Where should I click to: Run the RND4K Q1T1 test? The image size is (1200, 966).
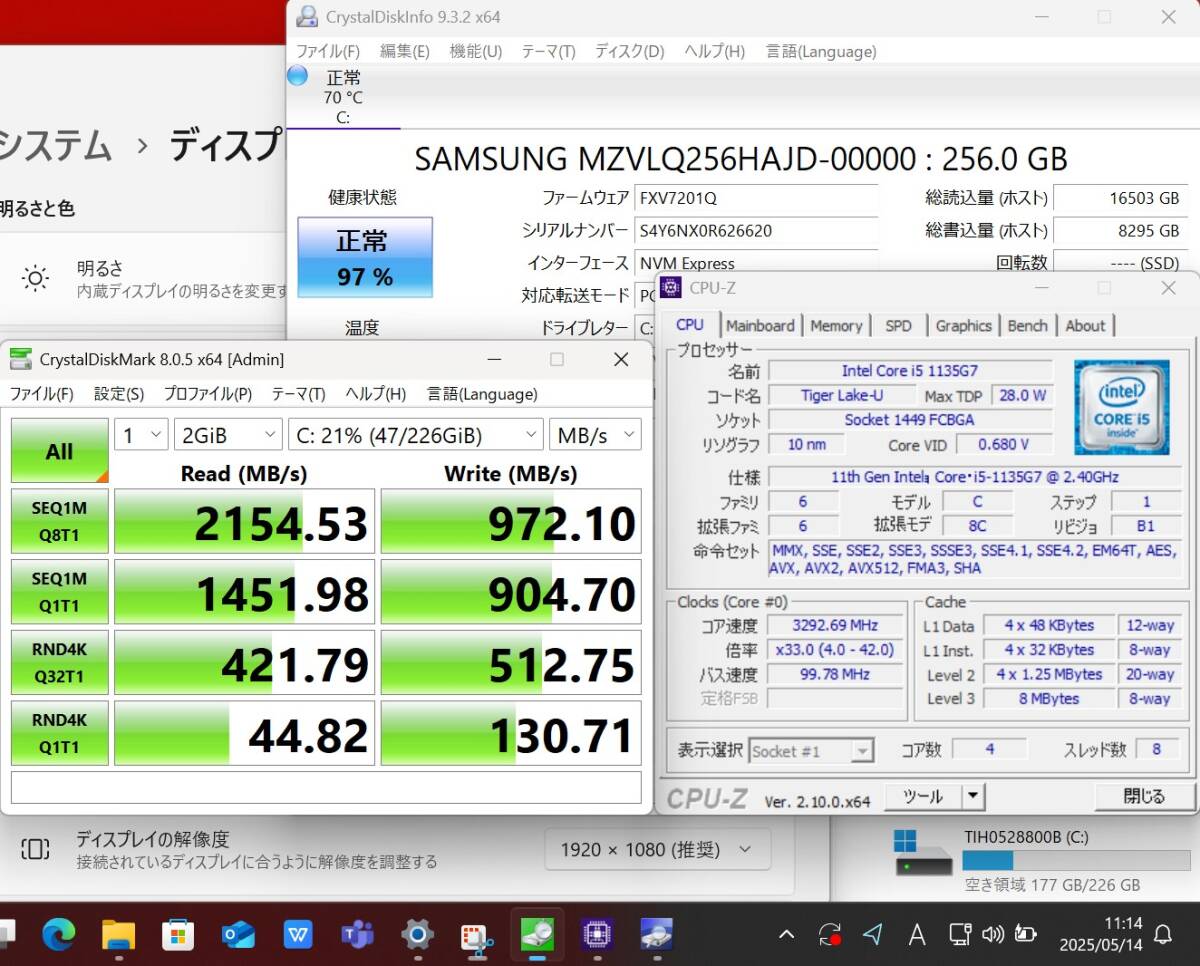pyautogui.click(x=59, y=733)
